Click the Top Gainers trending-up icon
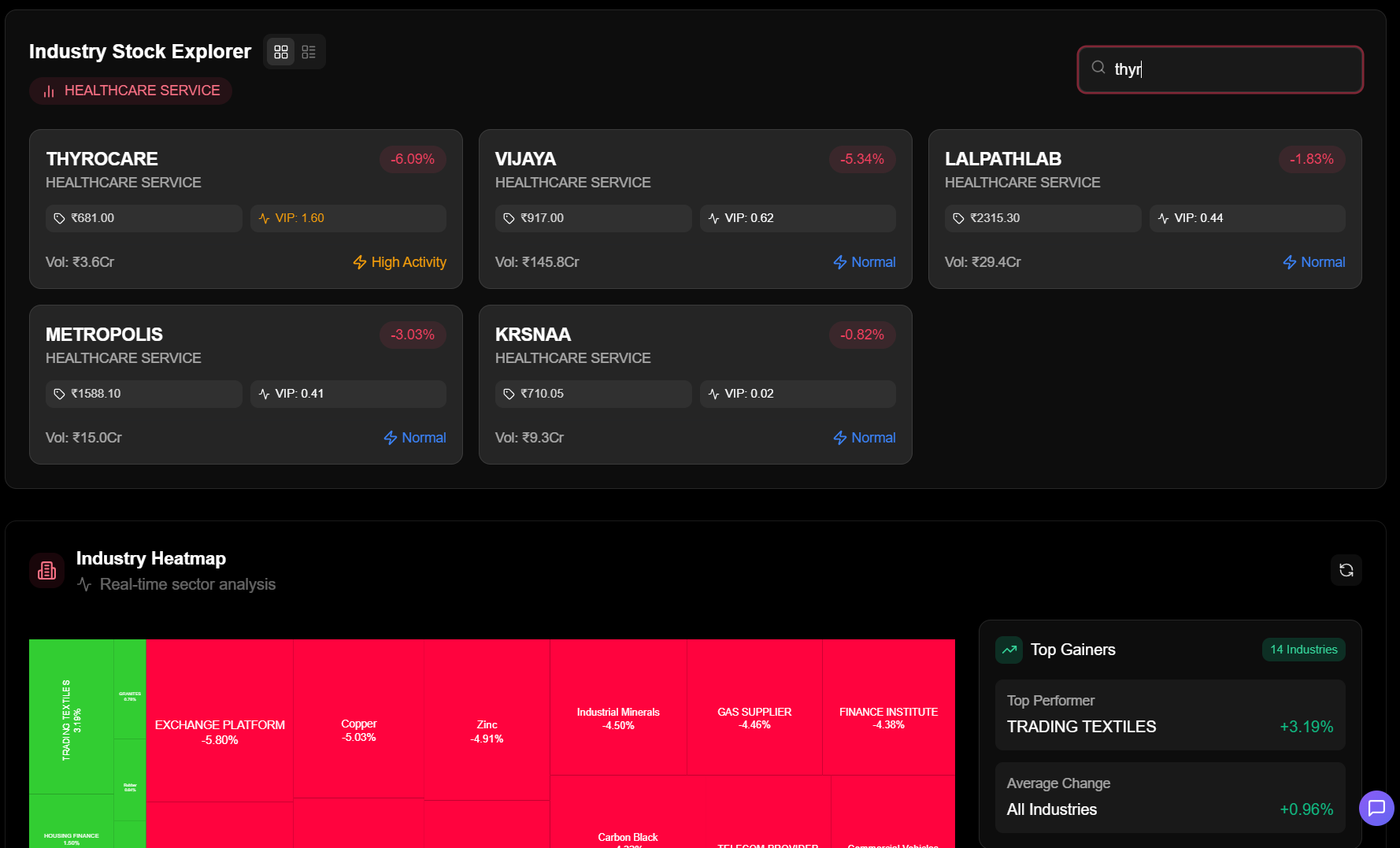The image size is (1400, 848). pyautogui.click(x=1009, y=650)
